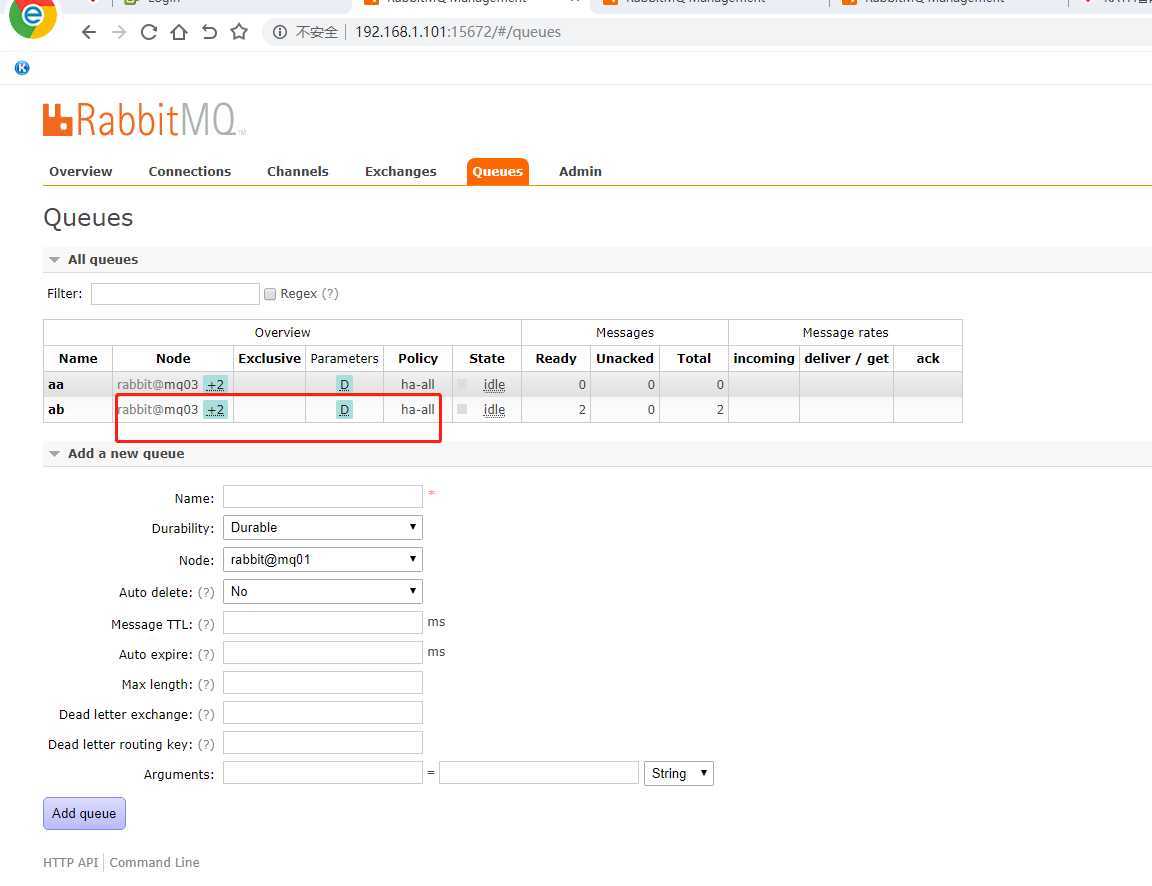The image size is (1152, 886).
Task: Click the ha-all policy in row ab
Action: pyautogui.click(x=417, y=409)
